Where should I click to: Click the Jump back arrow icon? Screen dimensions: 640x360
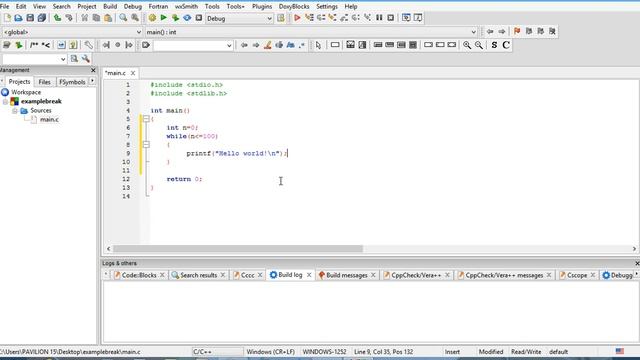pyautogui.click(x=490, y=31)
